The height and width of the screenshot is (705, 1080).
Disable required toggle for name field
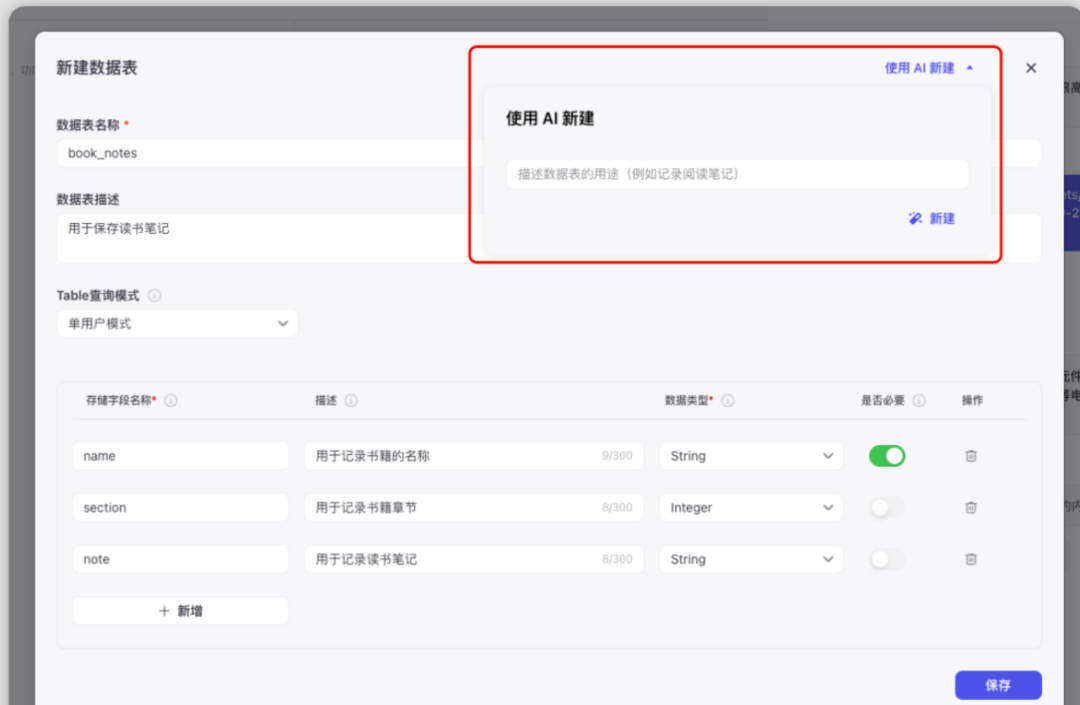click(x=886, y=456)
